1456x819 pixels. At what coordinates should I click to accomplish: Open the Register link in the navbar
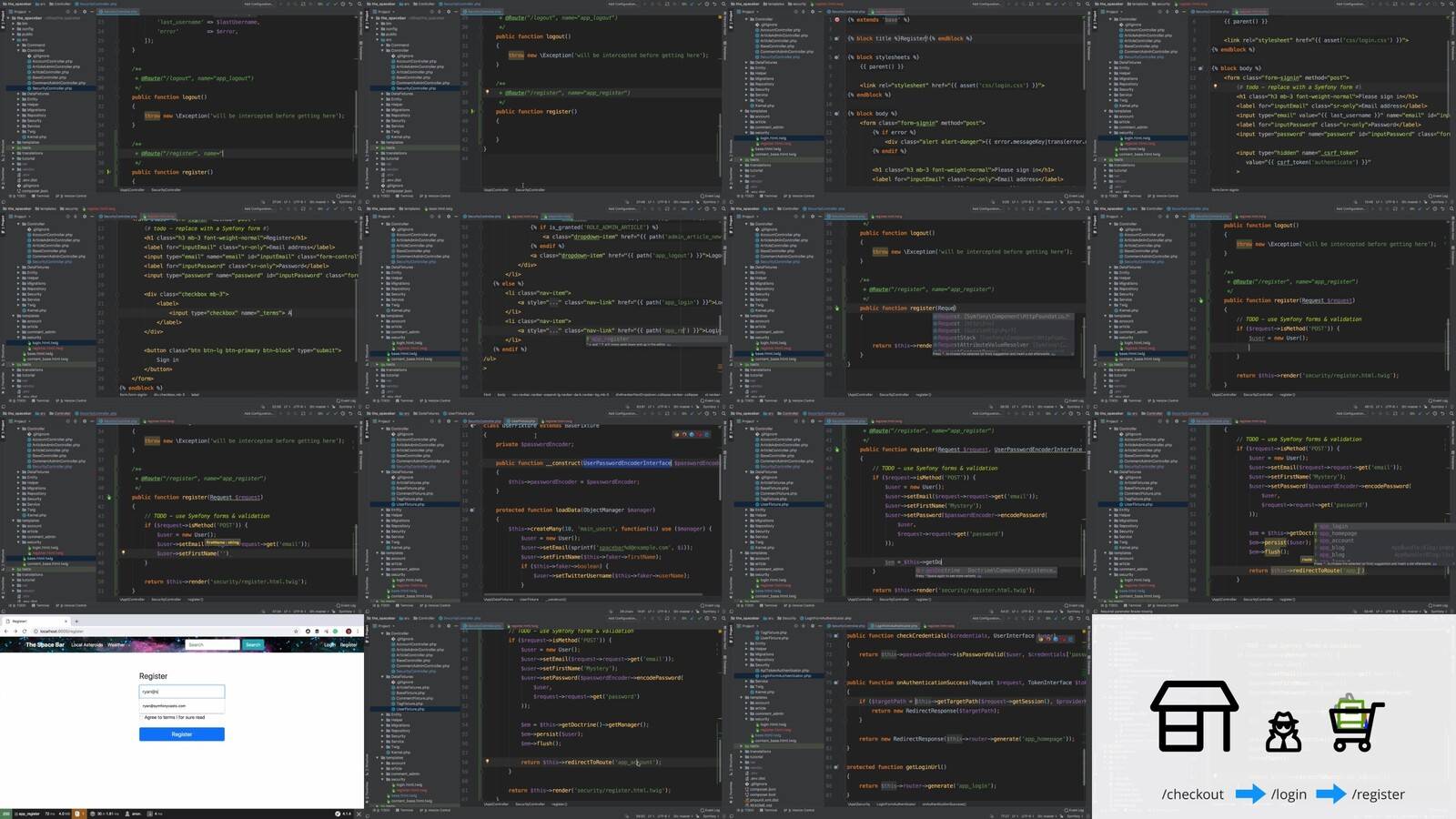[349, 645]
